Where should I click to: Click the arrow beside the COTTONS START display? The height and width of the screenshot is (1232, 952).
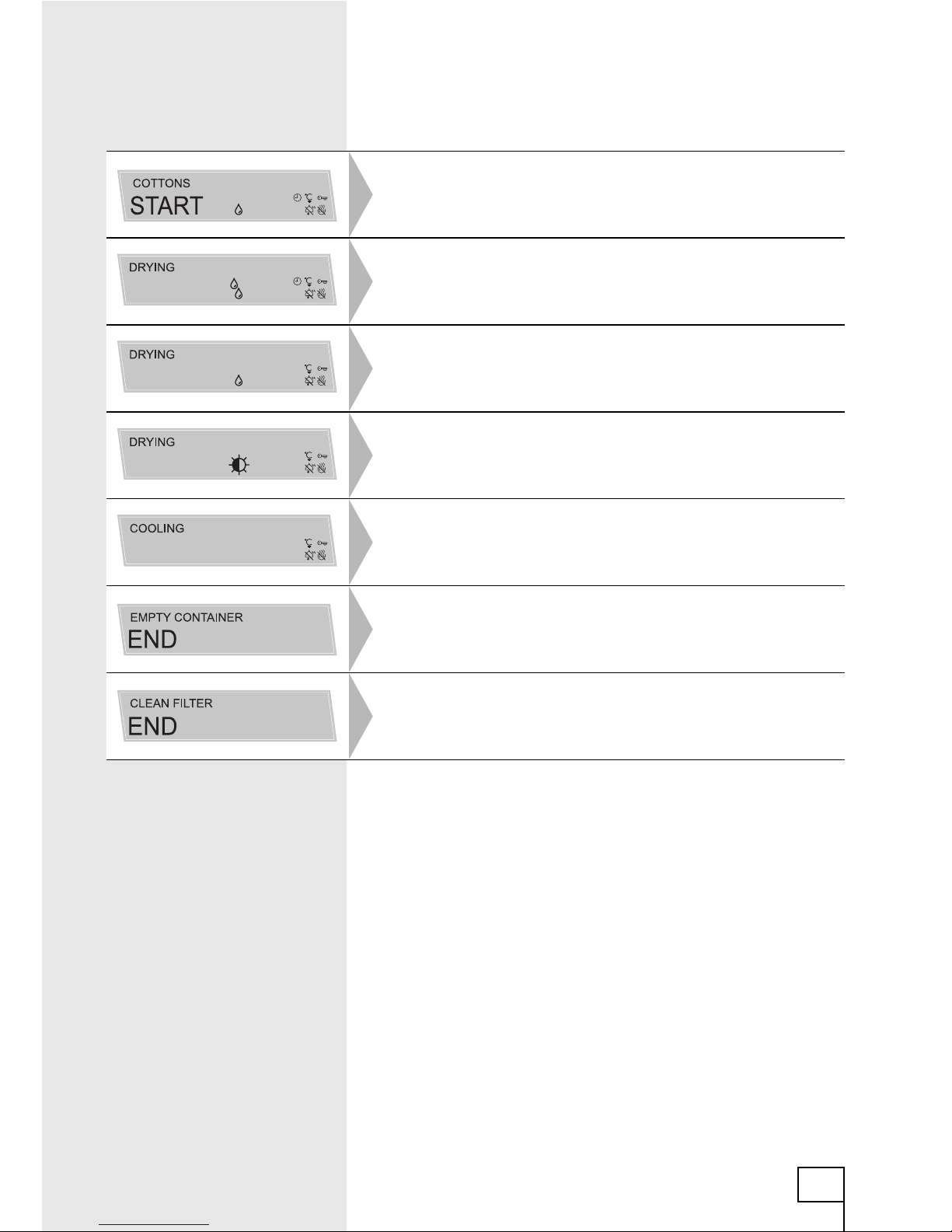[x=361, y=194]
